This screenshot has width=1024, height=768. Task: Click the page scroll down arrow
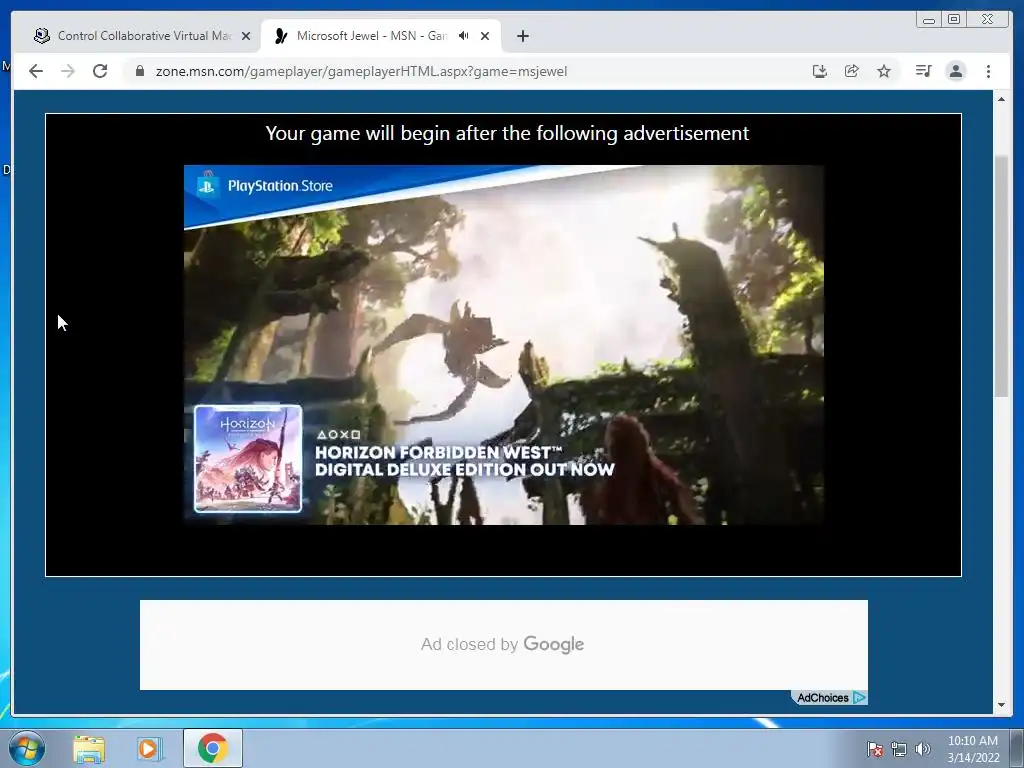pos(1001,705)
